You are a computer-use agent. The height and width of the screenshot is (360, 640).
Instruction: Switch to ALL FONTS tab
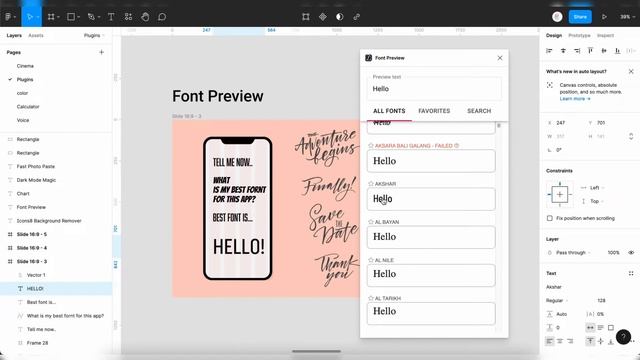pos(389,111)
